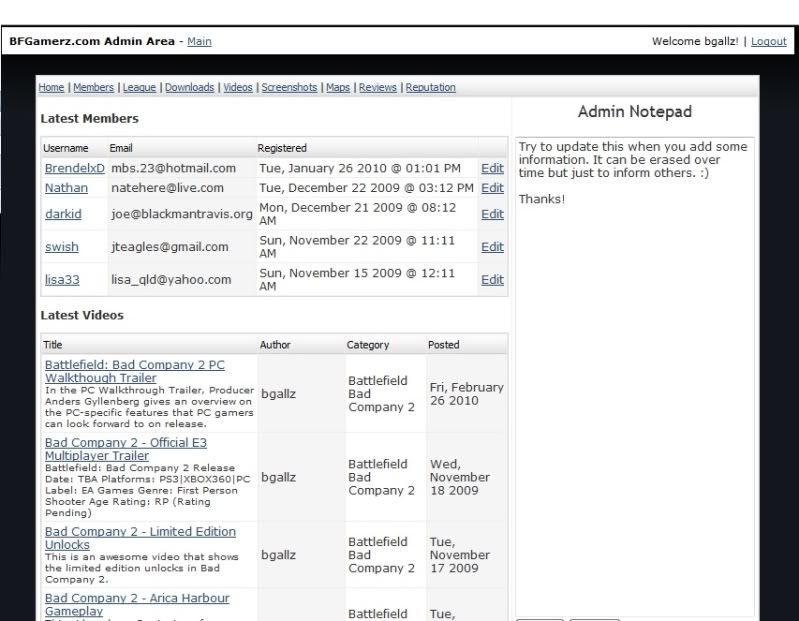This screenshot has height=621, width=799.
Task: Open Limited Edition Unlocks video link
Action: [139, 537]
